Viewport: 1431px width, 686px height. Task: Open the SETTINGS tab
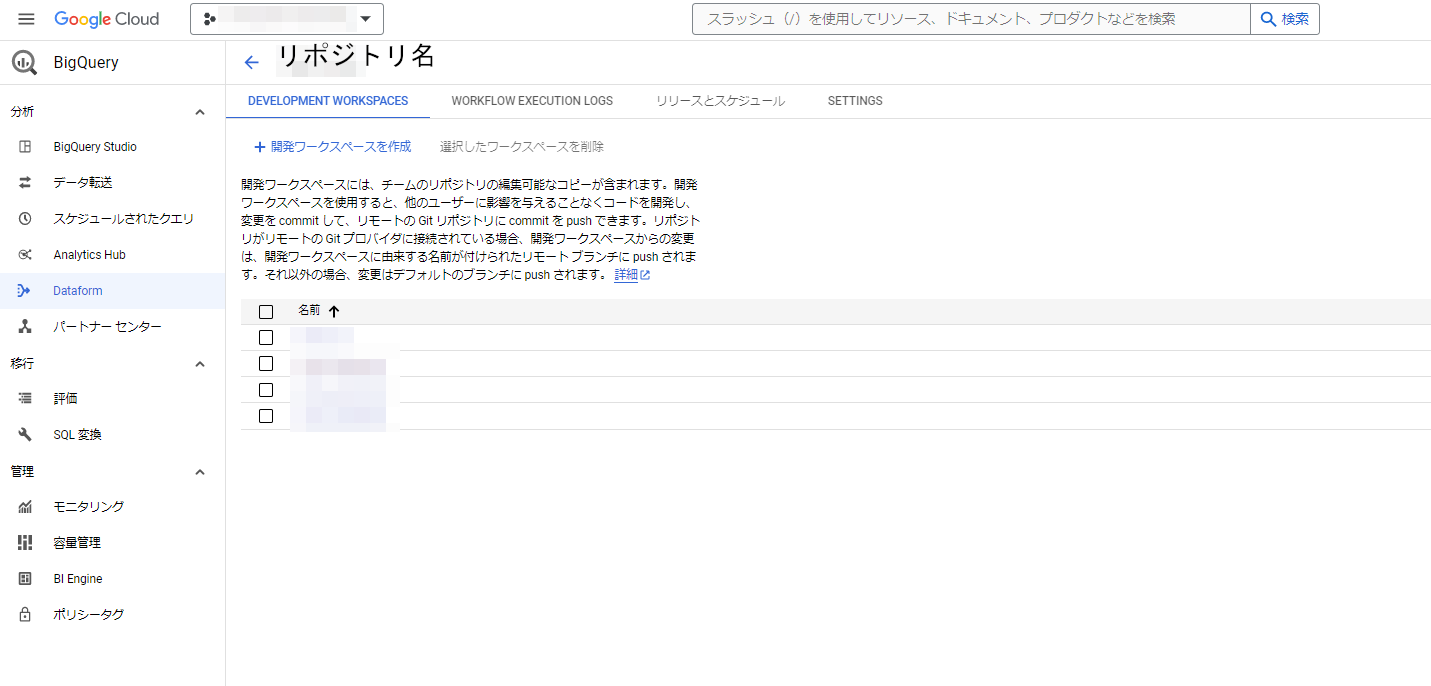pyautogui.click(x=854, y=100)
